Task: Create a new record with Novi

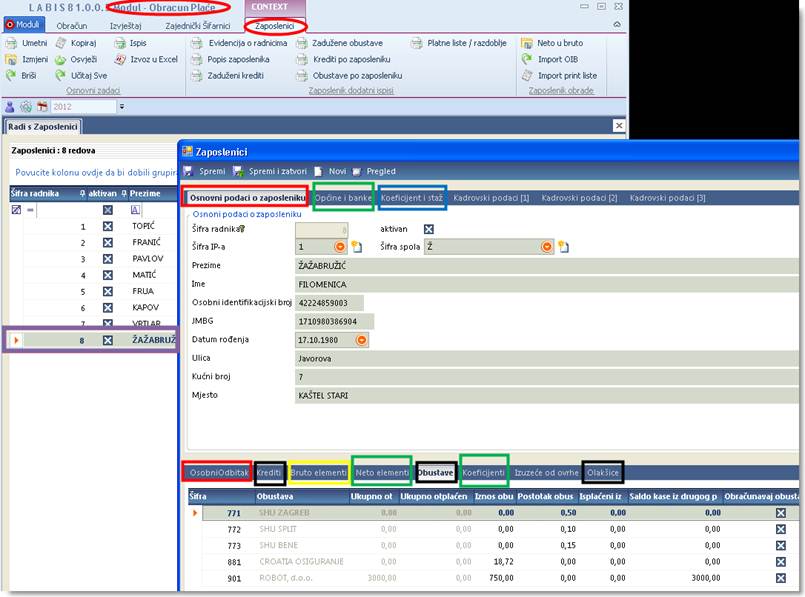Action: (331, 171)
